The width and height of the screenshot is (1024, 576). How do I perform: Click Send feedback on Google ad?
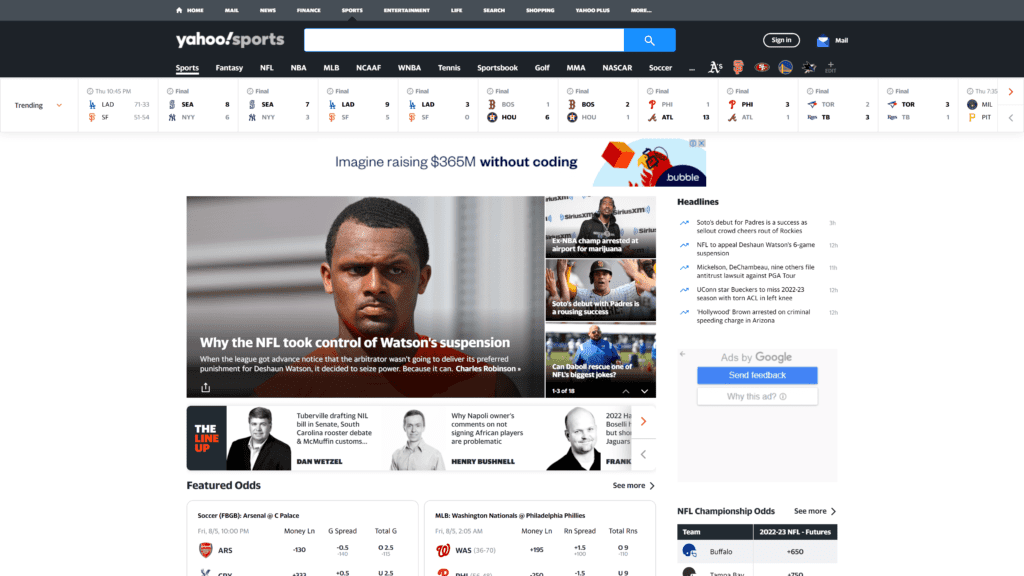tap(757, 375)
